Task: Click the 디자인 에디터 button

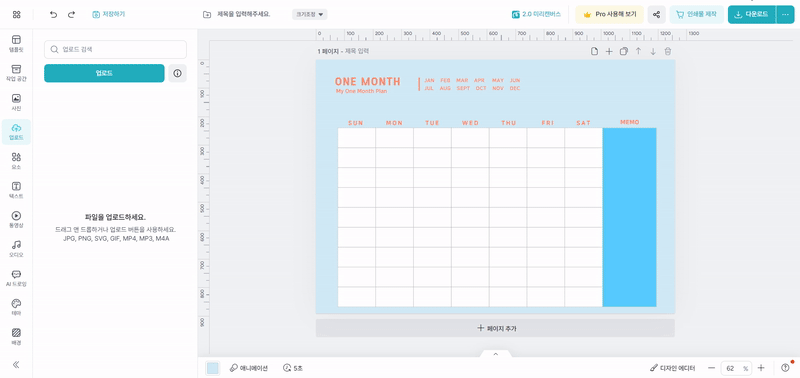Action: [x=672, y=368]
